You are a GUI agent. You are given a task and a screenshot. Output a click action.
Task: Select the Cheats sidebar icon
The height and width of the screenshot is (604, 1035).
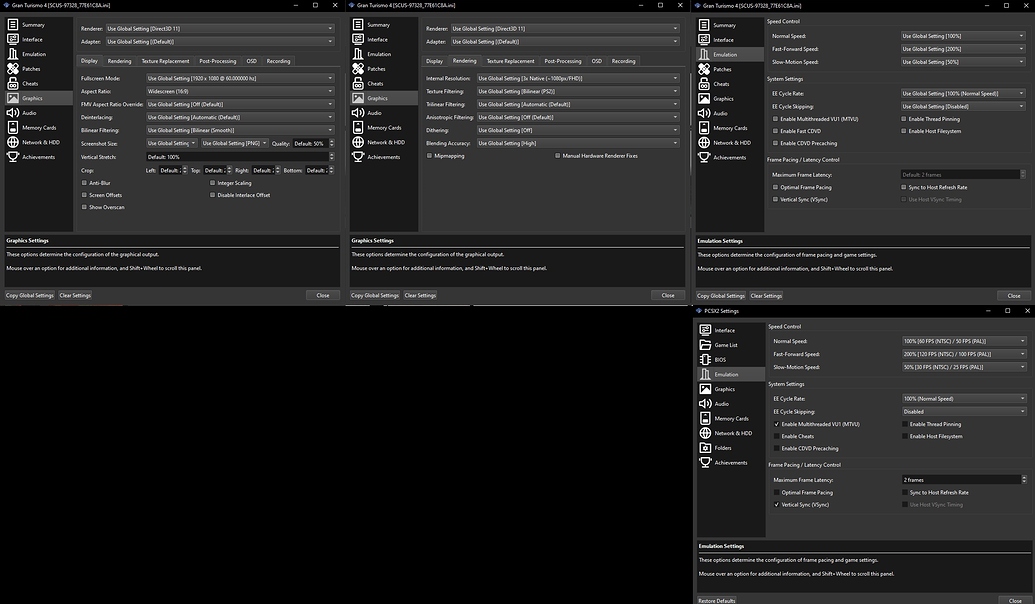[14, 83]
